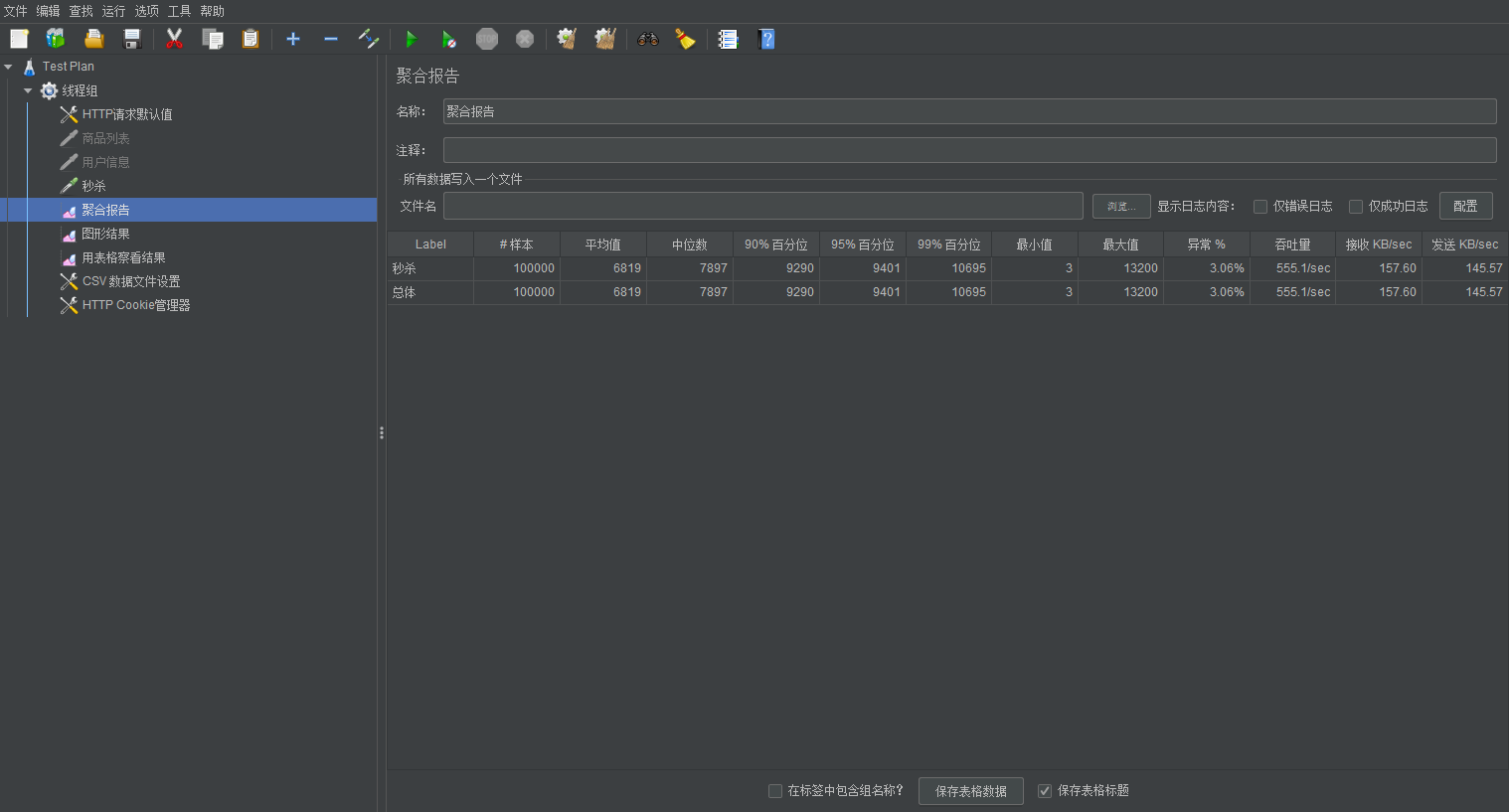Clear results with the broom icon
1509x812 pixels.
(567, 39)
